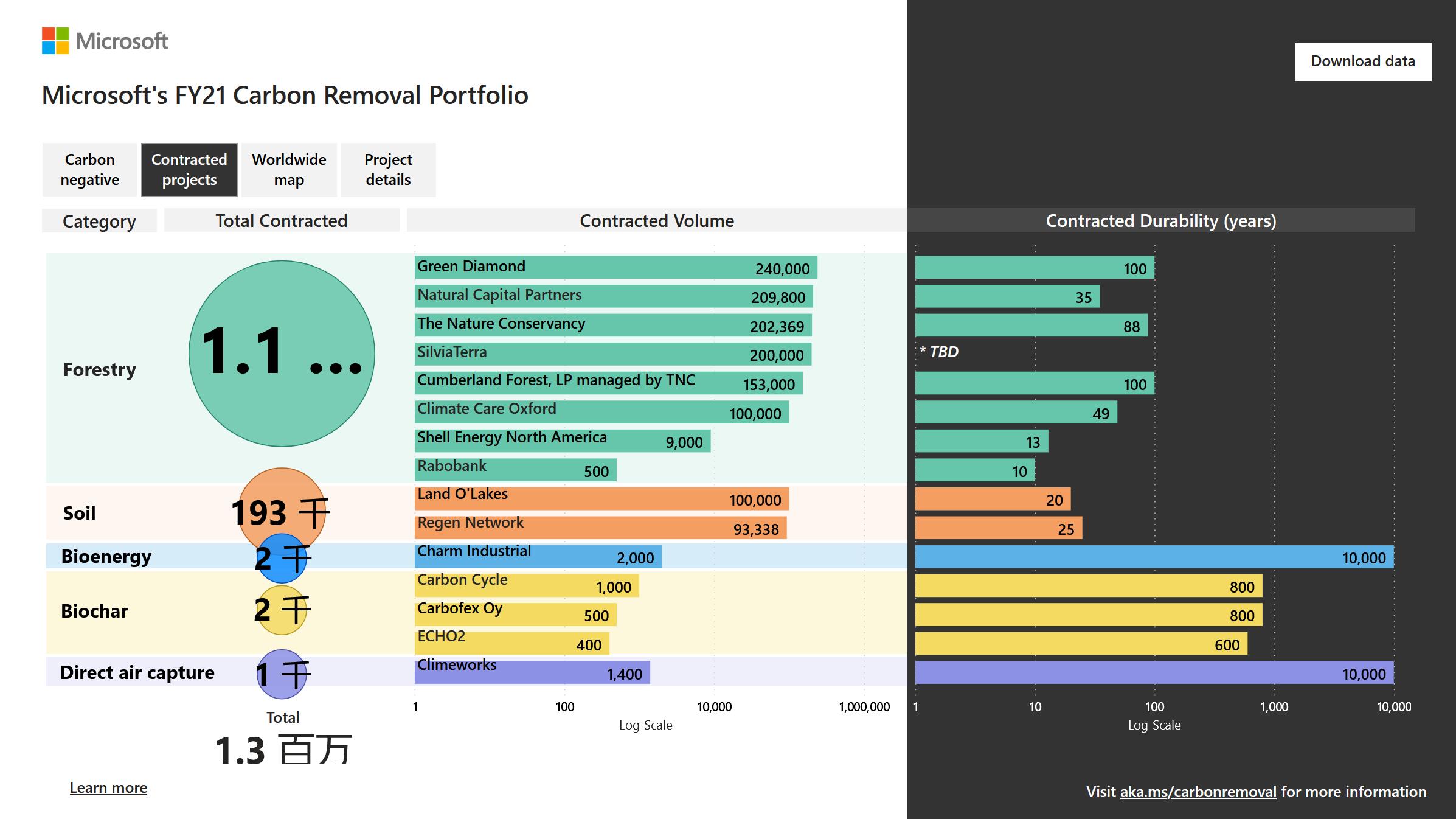Image resolution: width=1456 pixels, height=819 pixels.
Task: Select the Direct air capture bubble
Action: (x=282, y=674)
